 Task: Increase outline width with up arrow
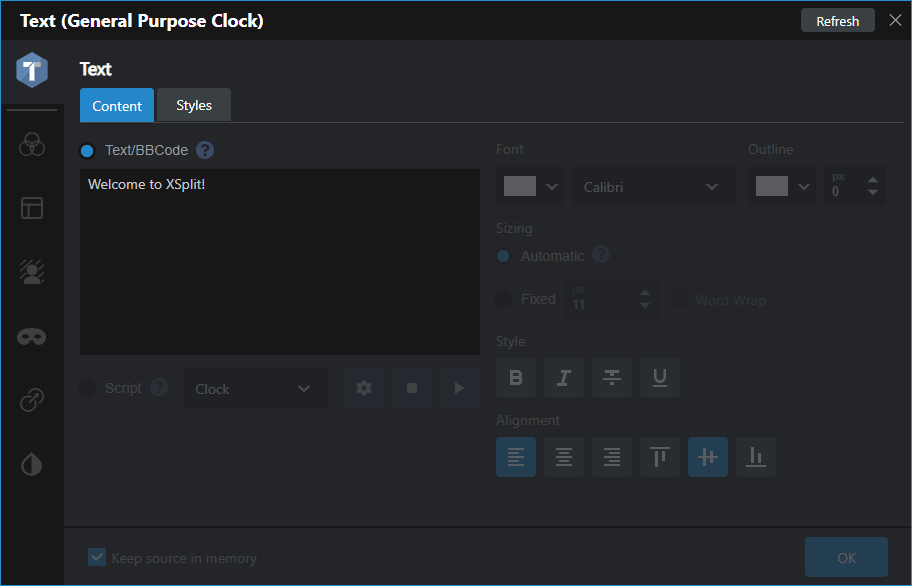point(872,180)
